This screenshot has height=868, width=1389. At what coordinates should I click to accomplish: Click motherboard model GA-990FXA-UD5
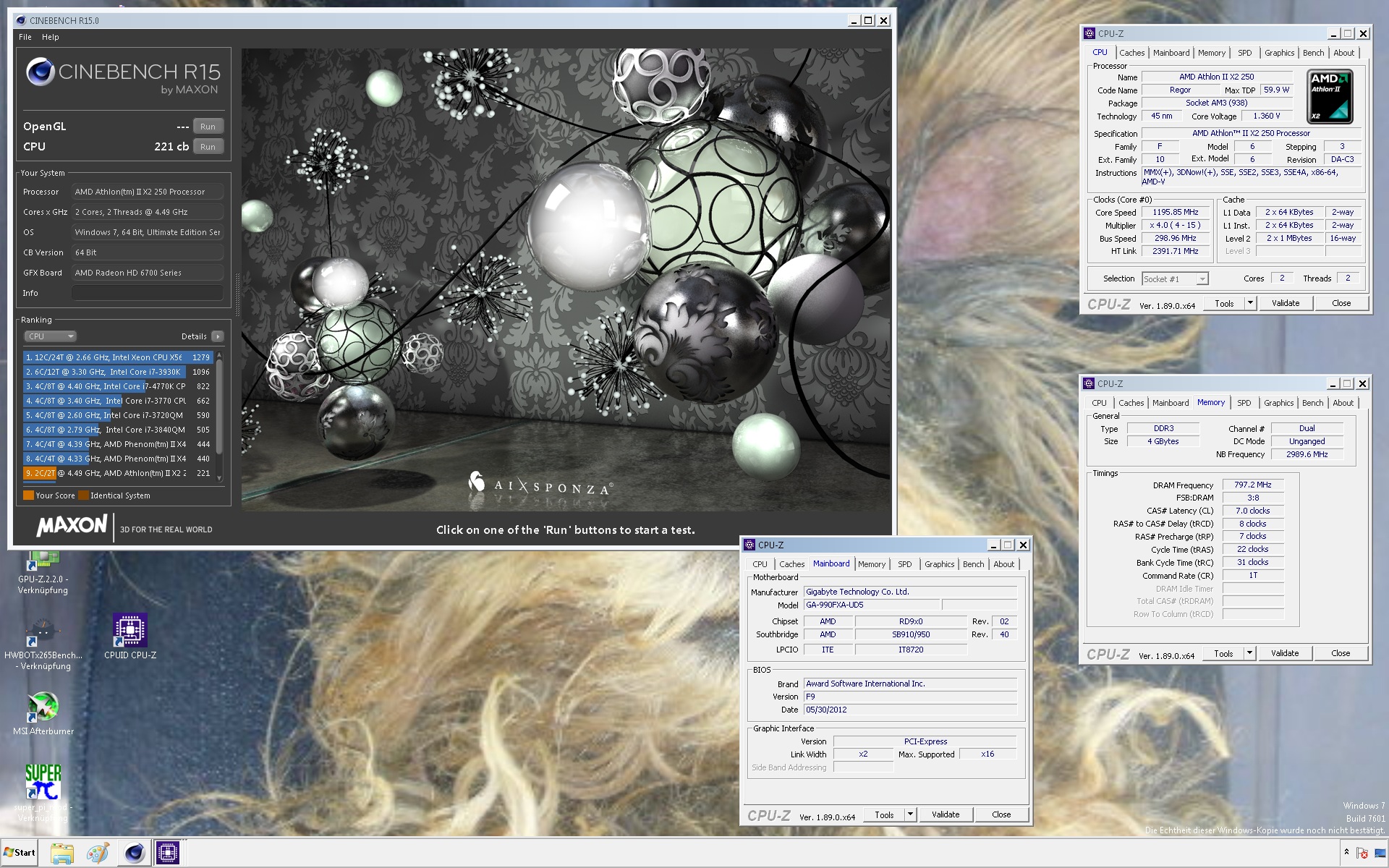[872, 605]
